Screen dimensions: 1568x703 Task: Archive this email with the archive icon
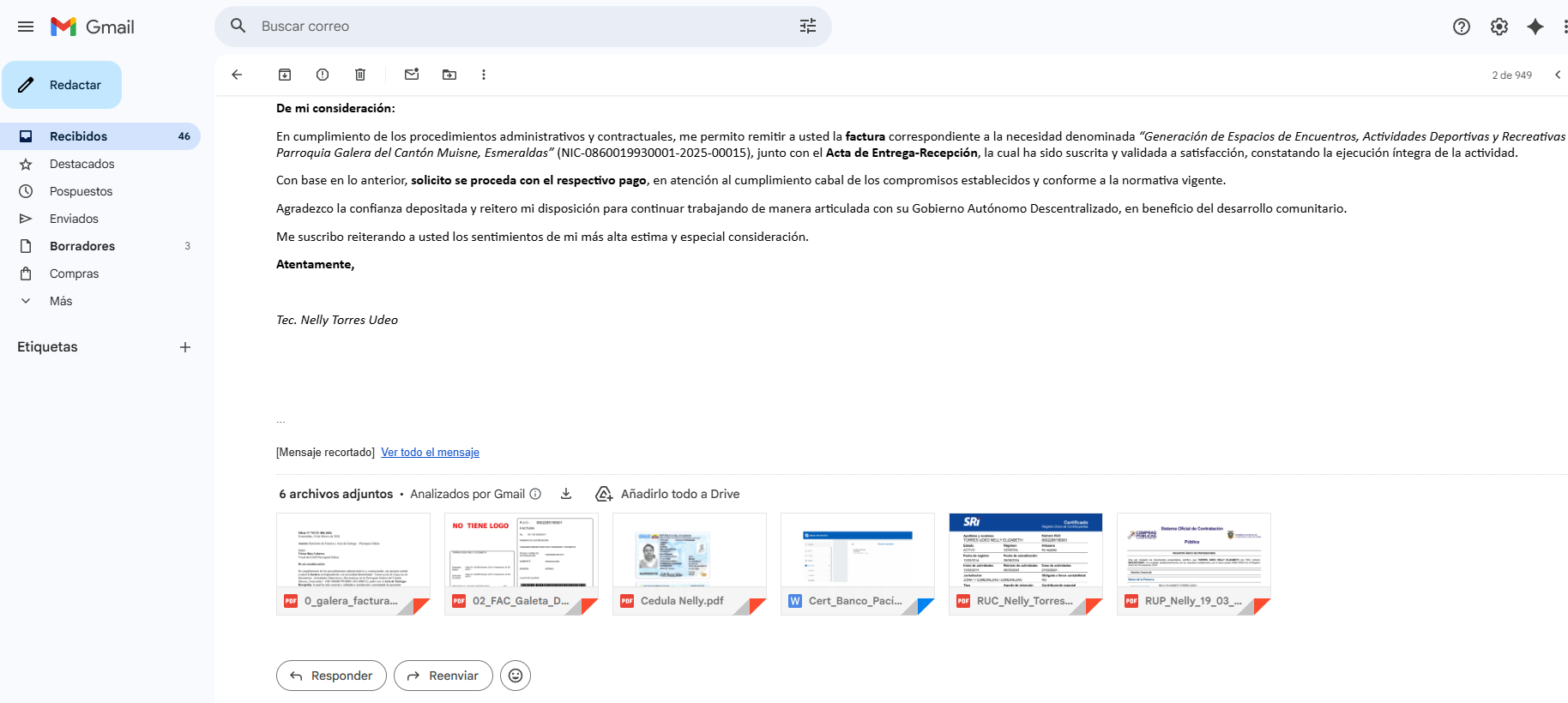285,75
